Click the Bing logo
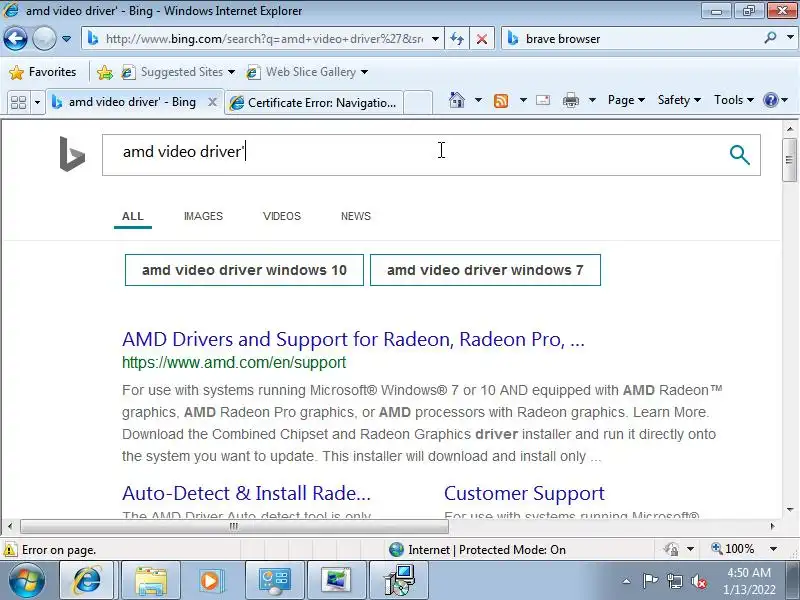The height and width of the screenshot is (600, 800). coord(72,154)
